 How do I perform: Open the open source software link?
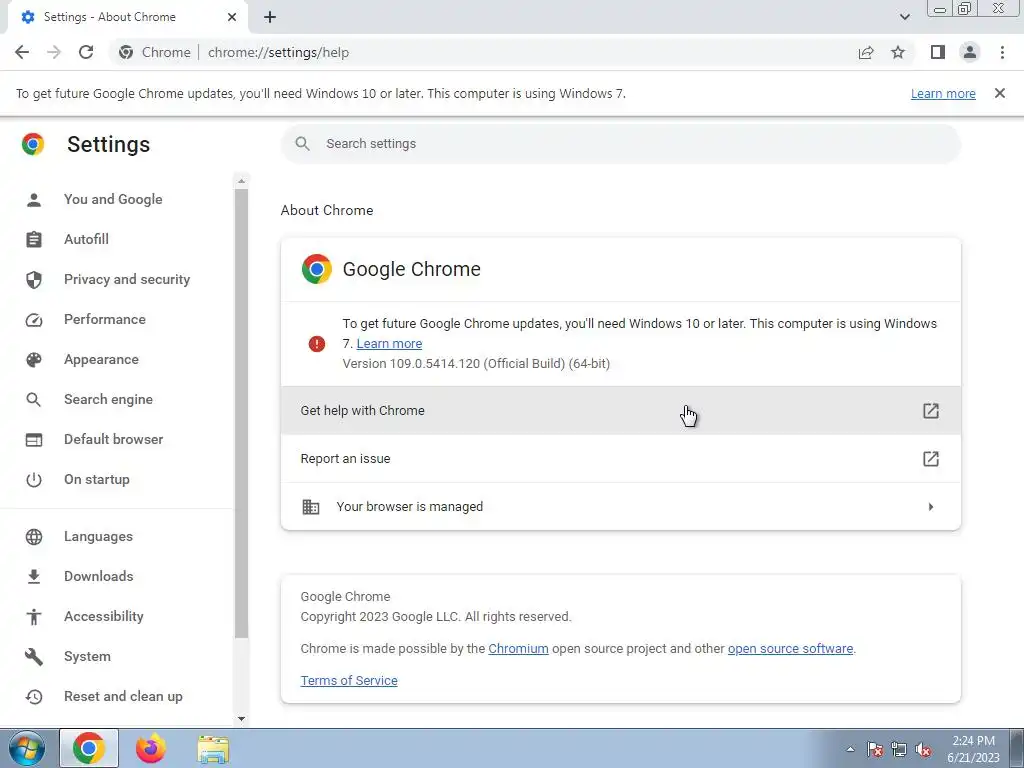(790, 648)
